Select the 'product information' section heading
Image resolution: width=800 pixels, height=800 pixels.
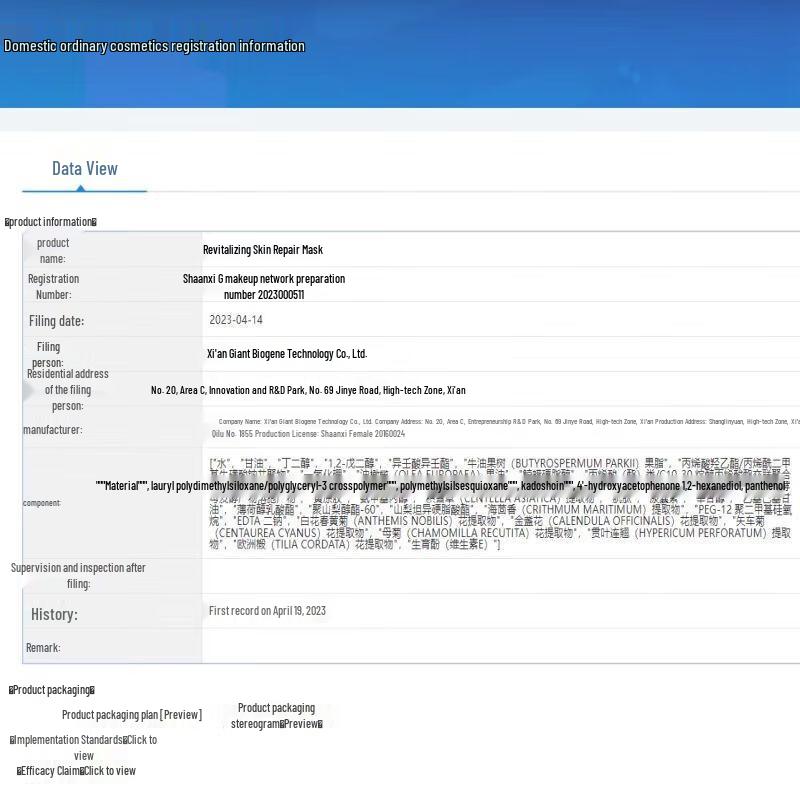[51, 222]
